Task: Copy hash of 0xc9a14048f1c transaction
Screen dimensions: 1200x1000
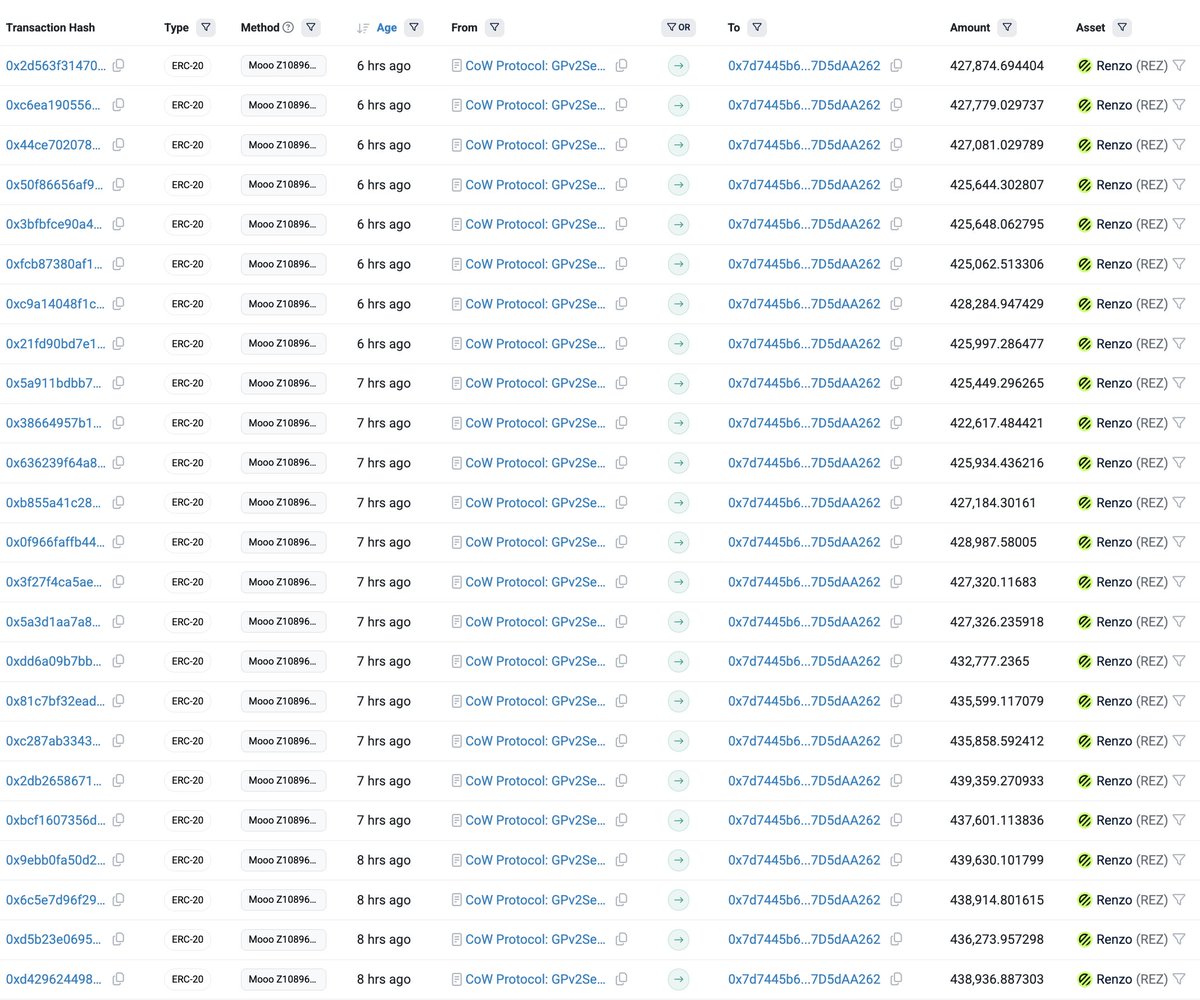Action: coord(119,304)
